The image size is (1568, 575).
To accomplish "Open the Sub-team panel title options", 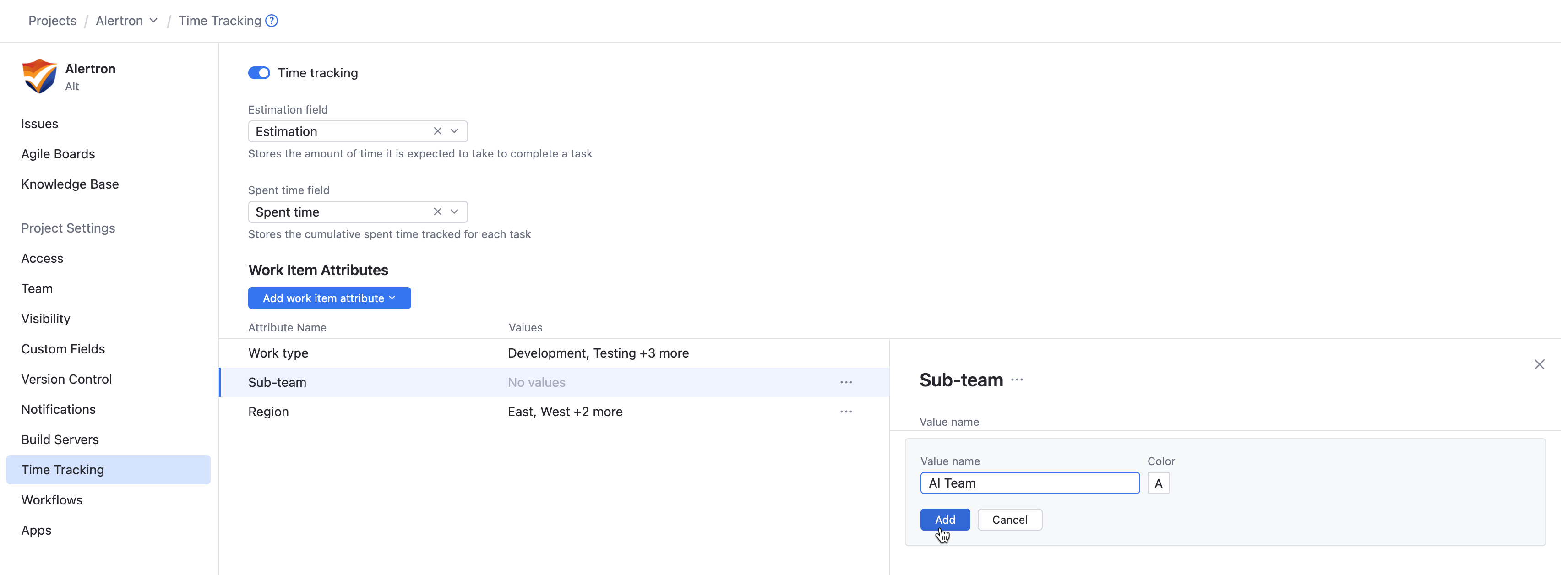I will click(1017, 380).
